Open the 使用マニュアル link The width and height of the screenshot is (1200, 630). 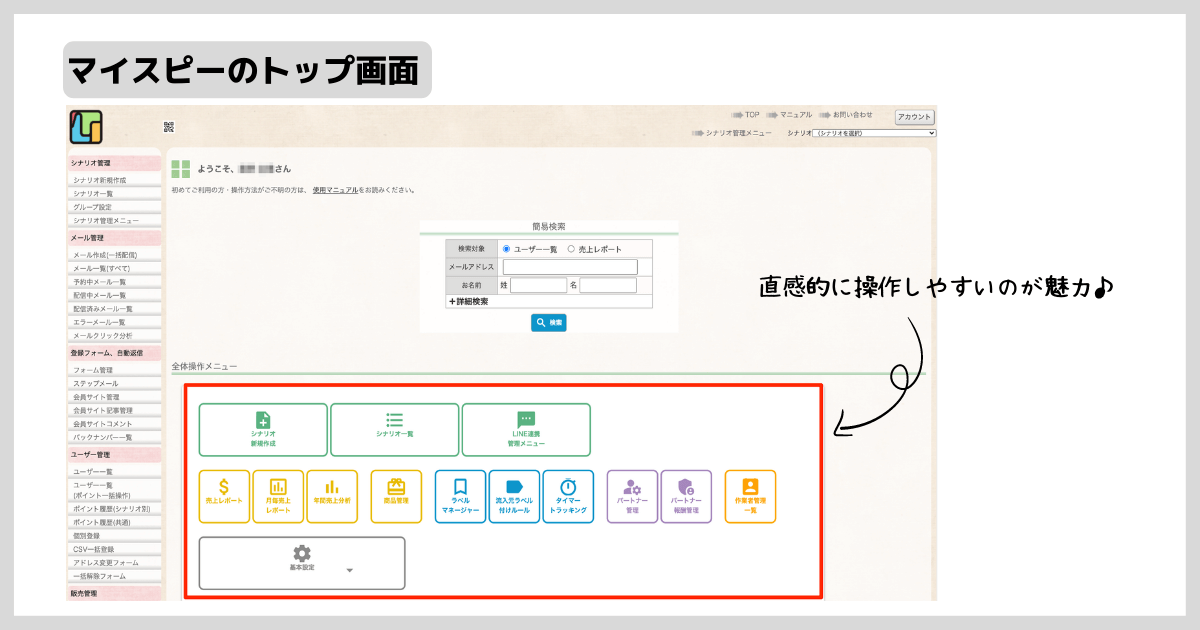point(335,190)
